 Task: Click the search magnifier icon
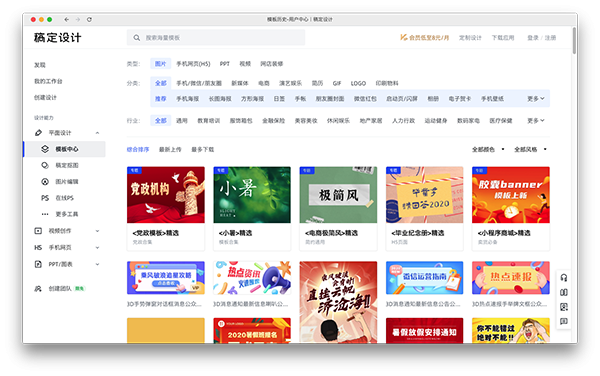[137, 38]
